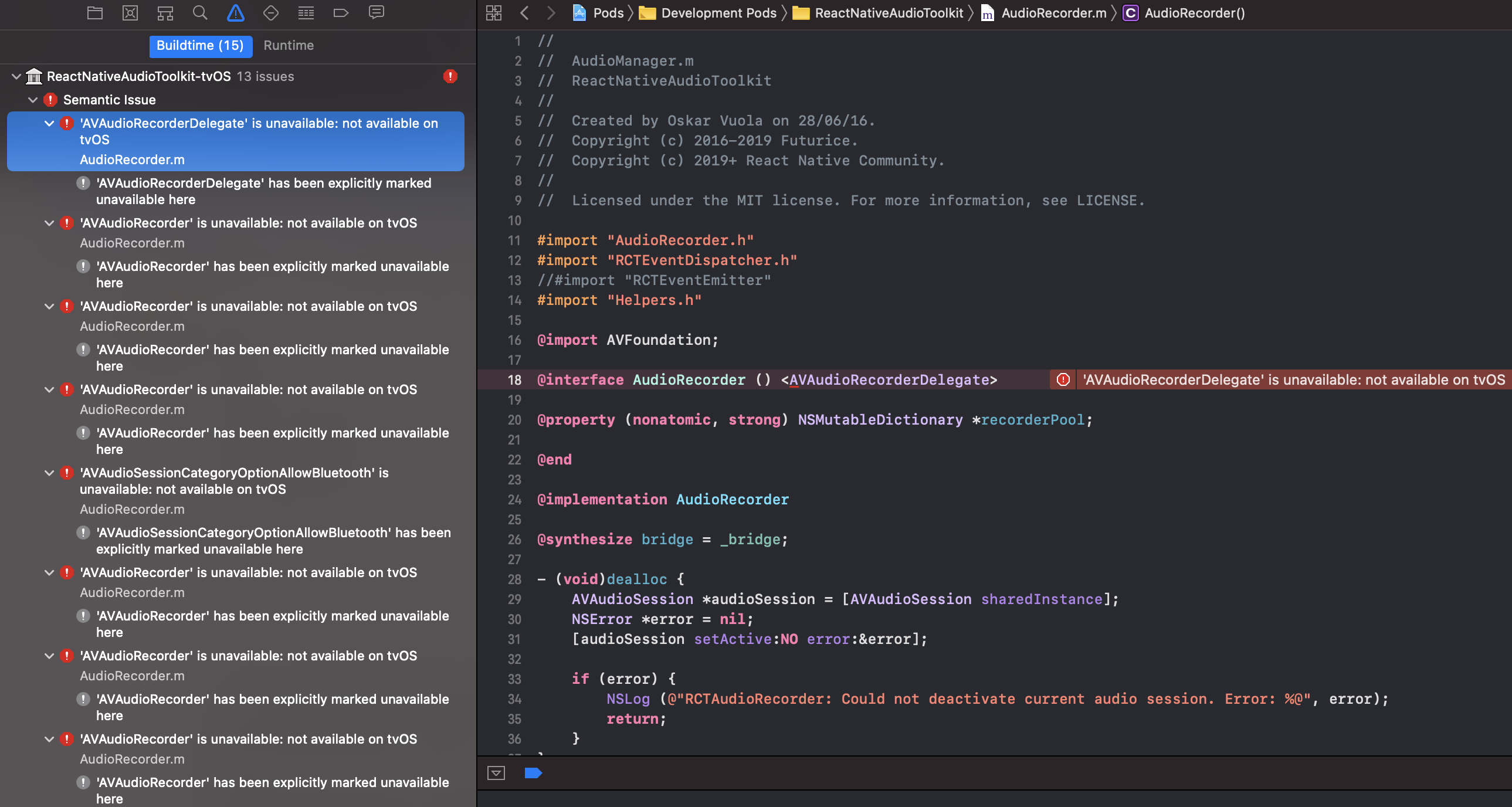Open the Test navigator diamond icon

click(270, 12)
